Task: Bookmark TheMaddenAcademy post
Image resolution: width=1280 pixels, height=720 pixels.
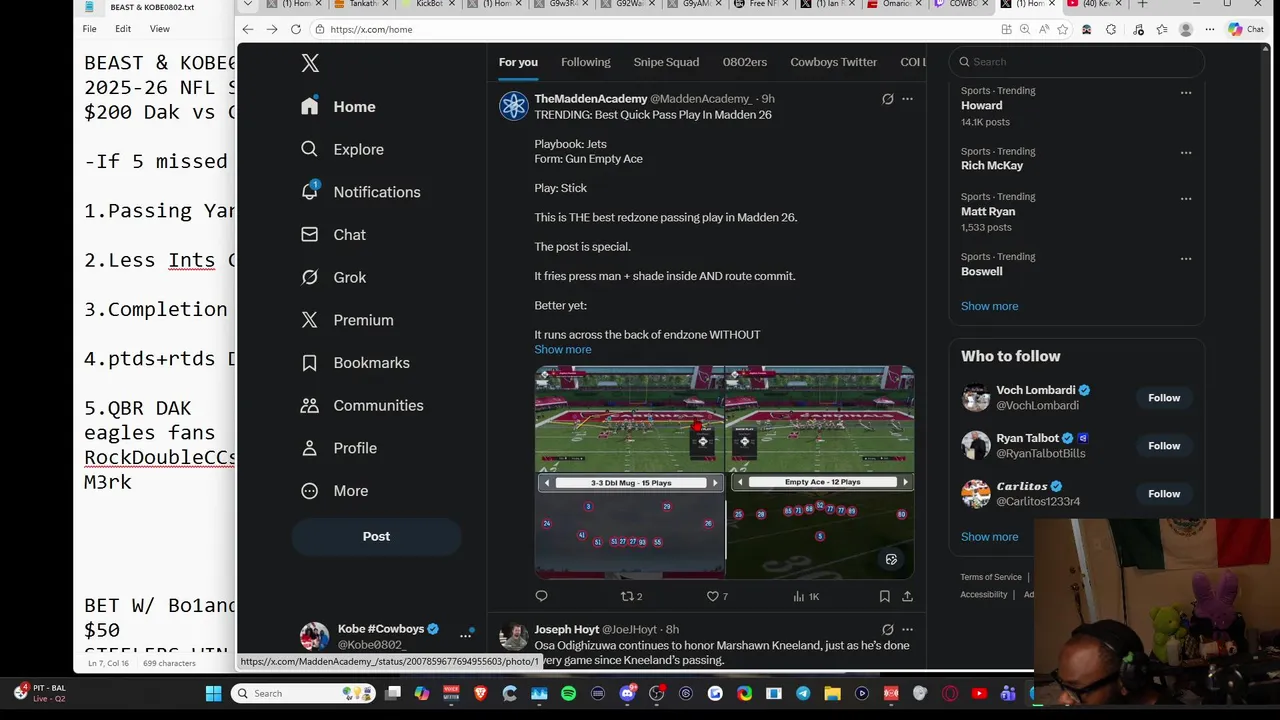Action: (884, 596)
